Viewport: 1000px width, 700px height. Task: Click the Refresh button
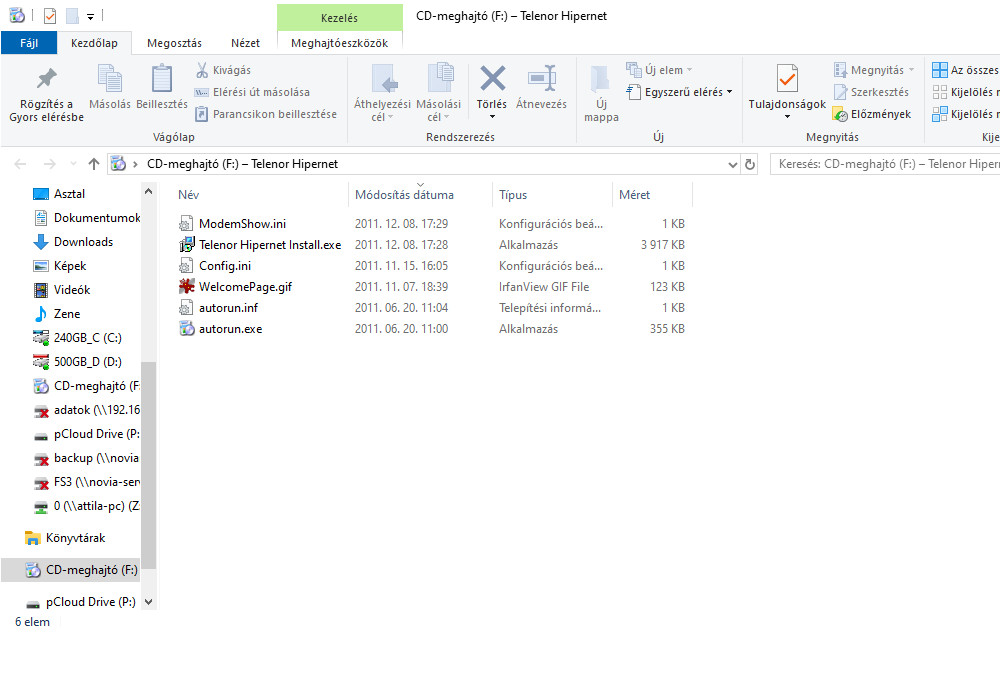[x=750, y=164]
